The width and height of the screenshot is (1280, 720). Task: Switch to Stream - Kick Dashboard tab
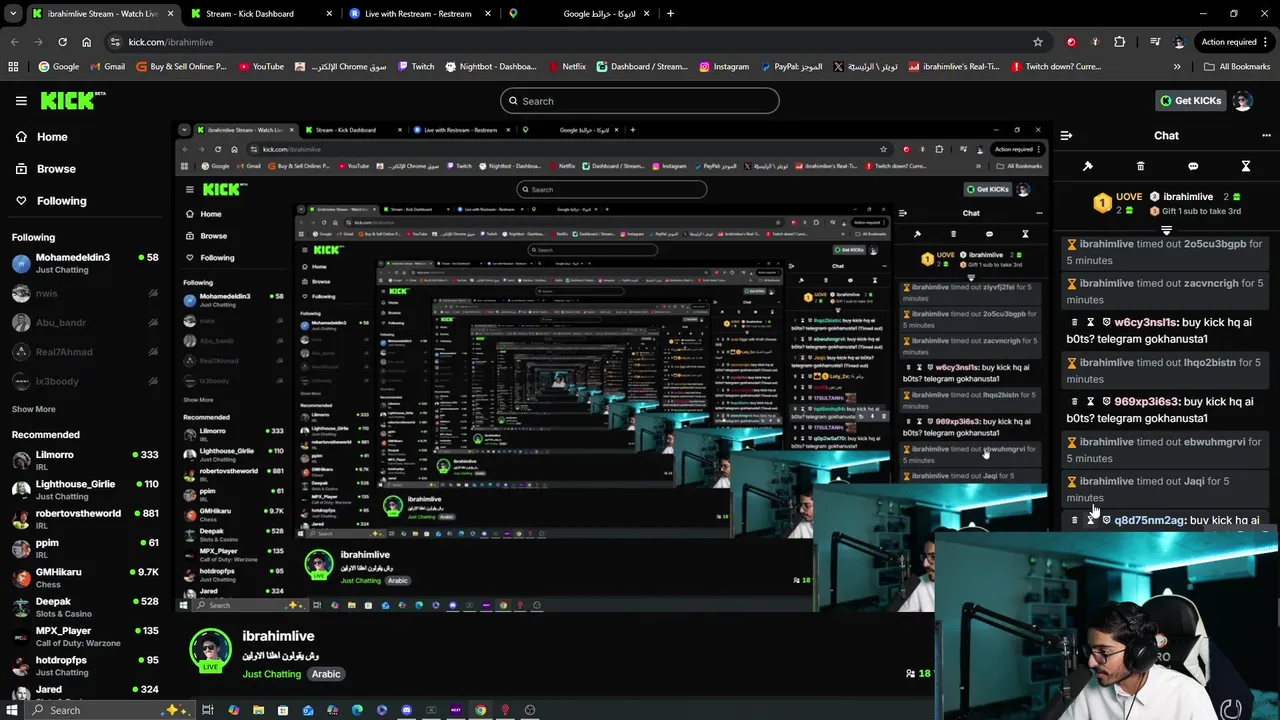coord(260,14)
